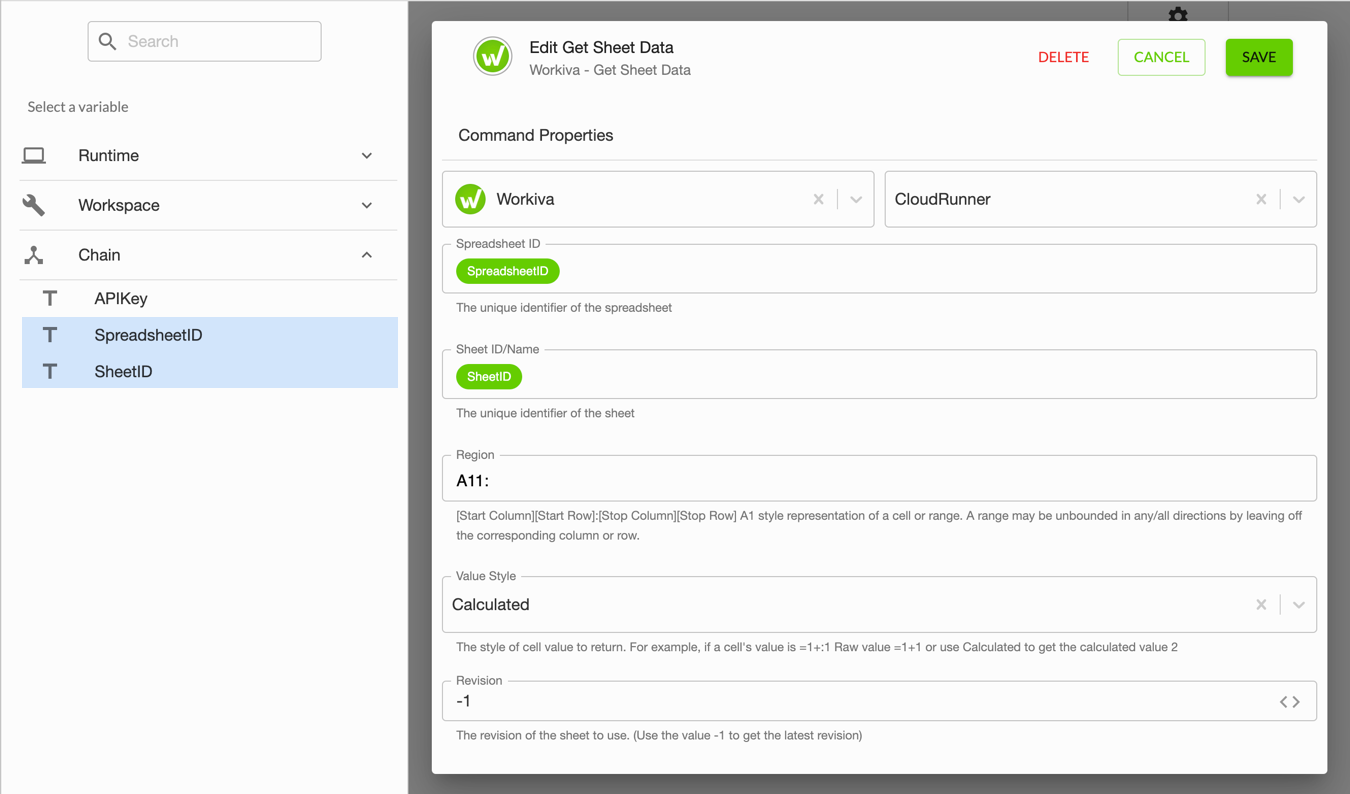Click the Command Properties heading
The image size is (1350, 794).
(x=536, y=135)
